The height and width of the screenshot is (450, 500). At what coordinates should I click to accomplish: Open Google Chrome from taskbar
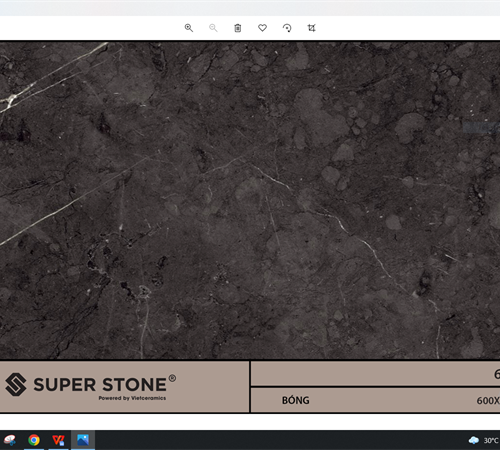point(34,440)
